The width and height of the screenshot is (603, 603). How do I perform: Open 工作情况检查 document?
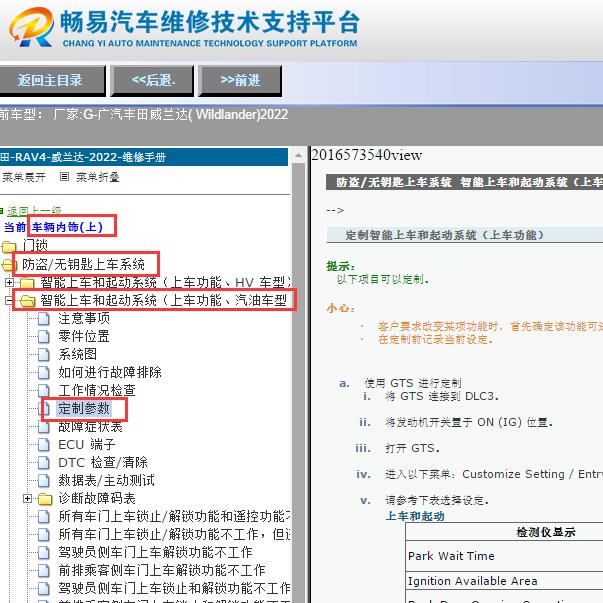[97, 390]
